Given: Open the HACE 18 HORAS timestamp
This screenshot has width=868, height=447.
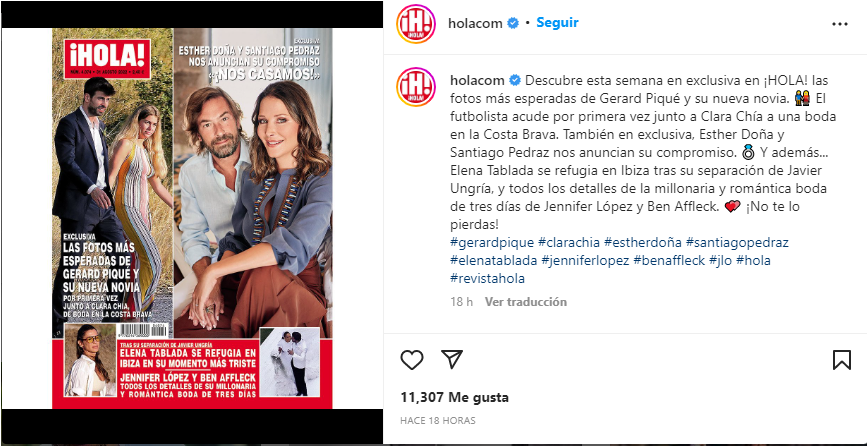Looking at the screenshot, I should point(437,420).
